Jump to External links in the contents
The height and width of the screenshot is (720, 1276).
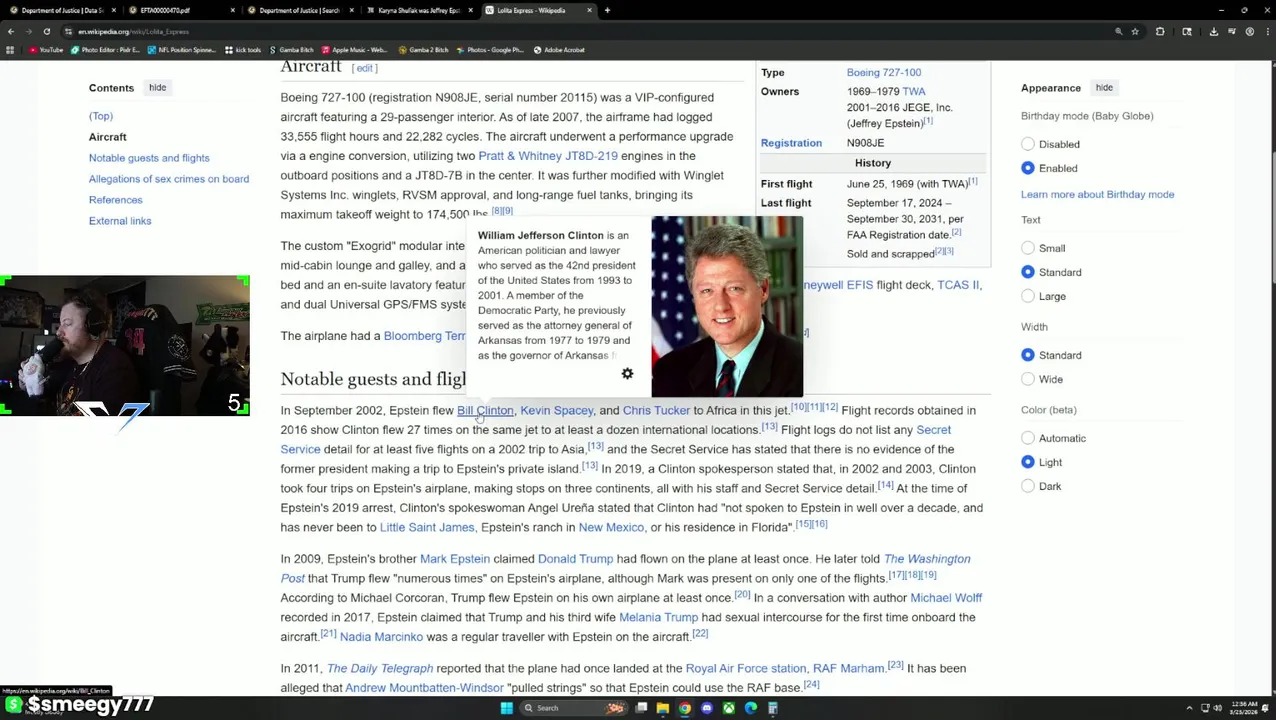click(x=119, y=221)
